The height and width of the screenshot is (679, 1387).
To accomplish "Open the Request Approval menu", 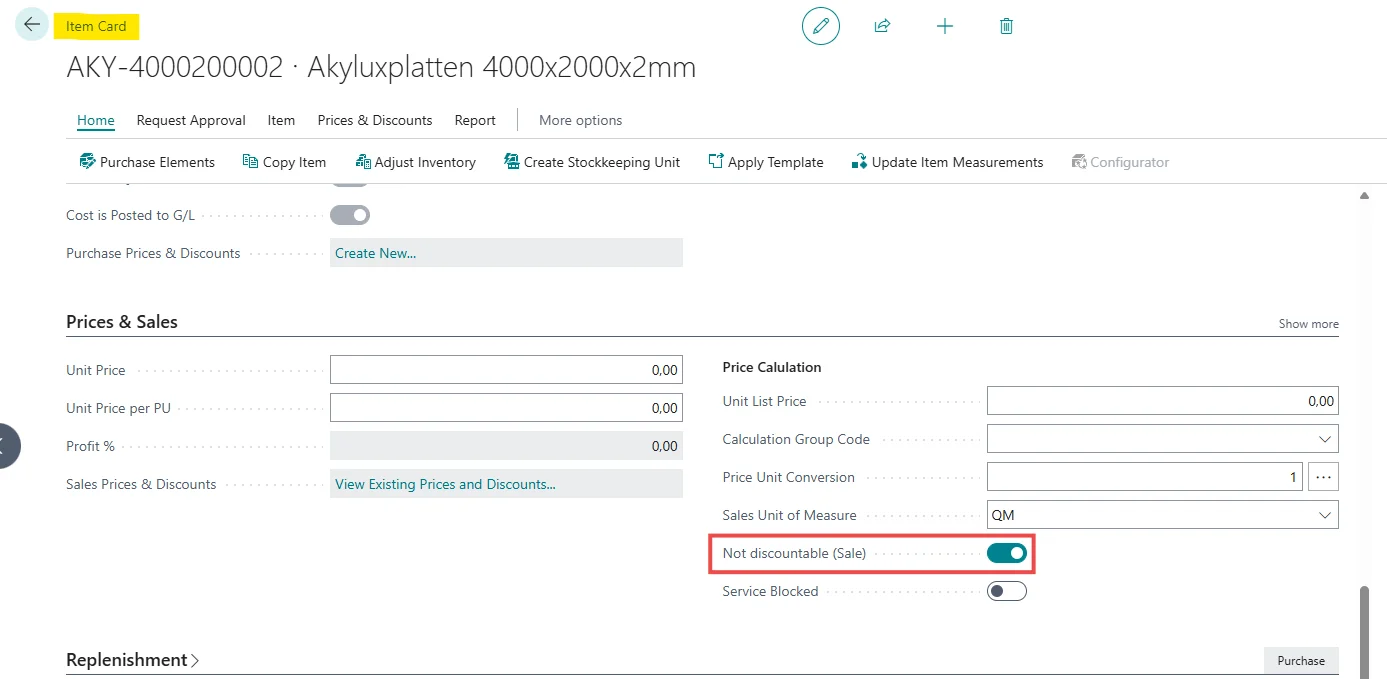I will pos(191,120).
